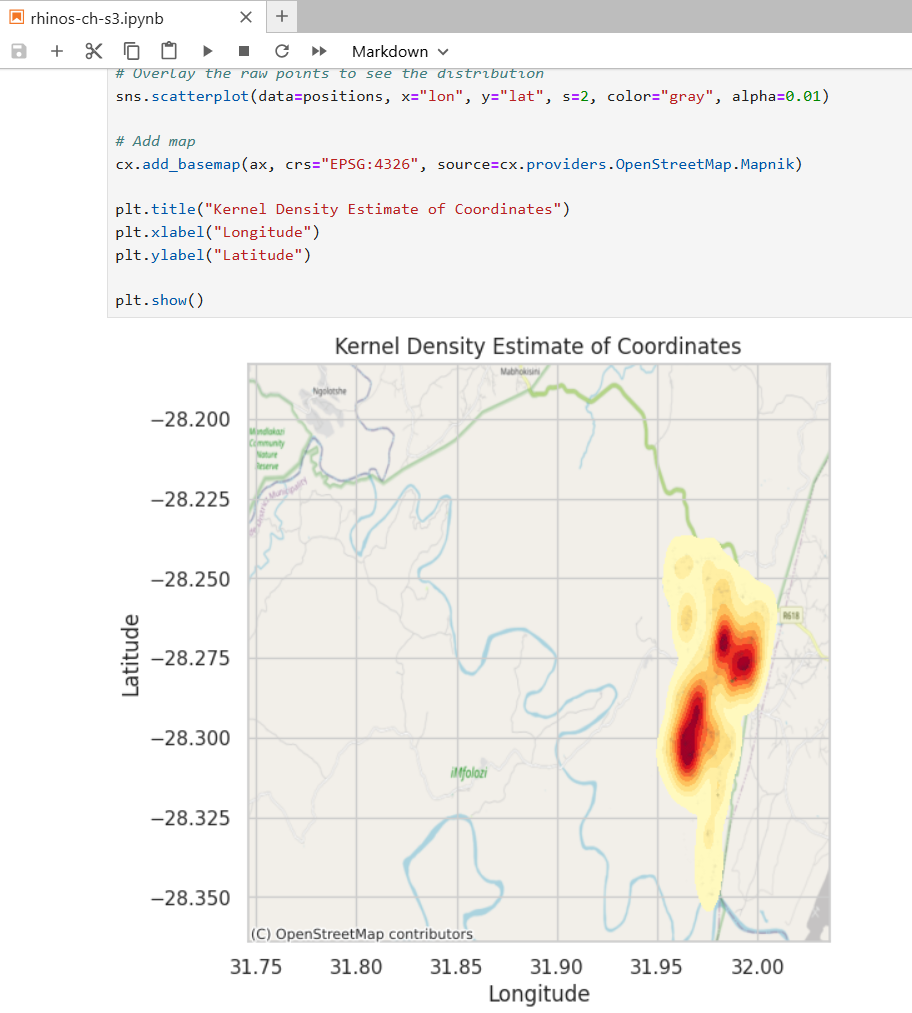Cut the selected cell with scissors icon
This screenshot has width=912, height=1013.
click(x=93, y=51)
